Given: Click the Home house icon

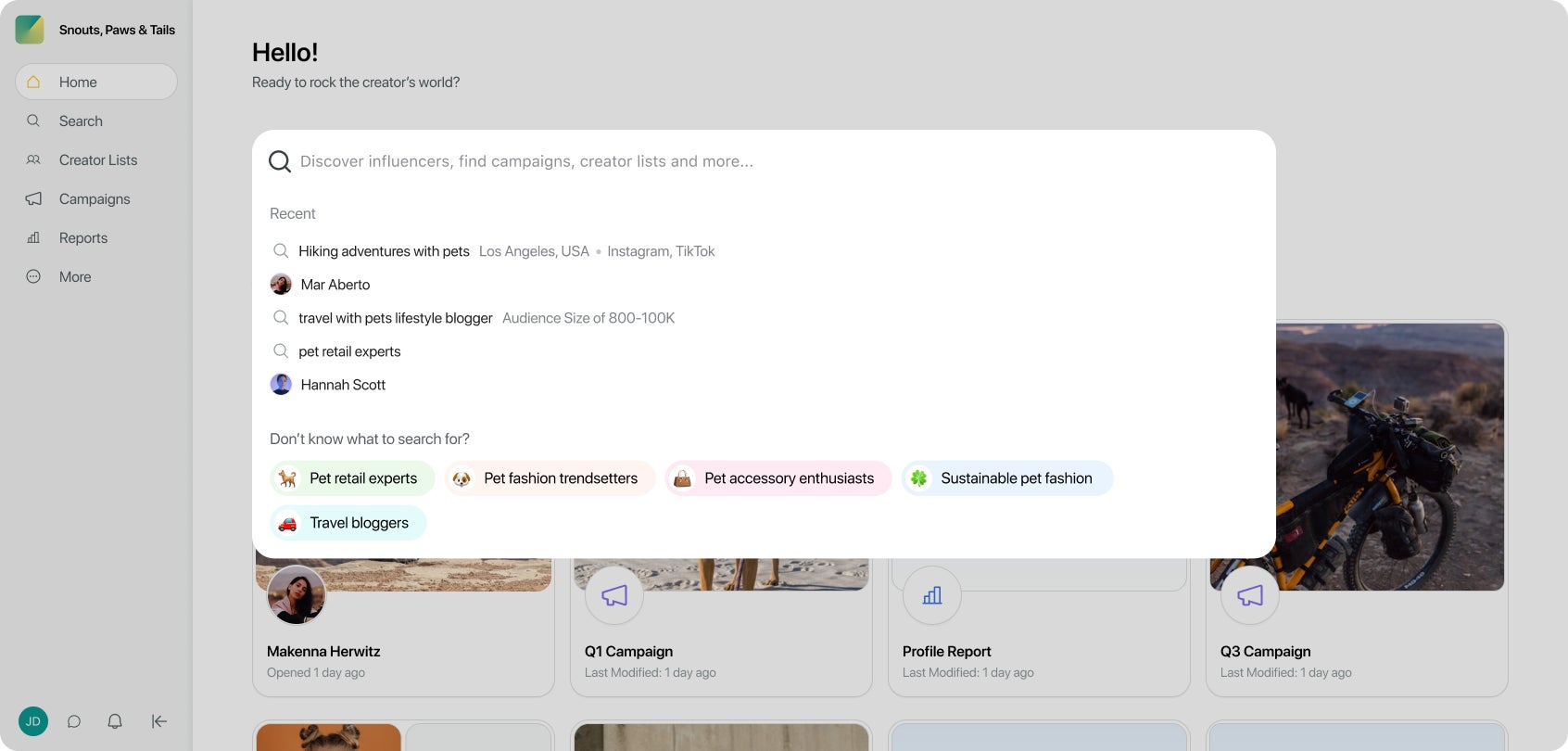Looking at the screenshot, I should tap(33, 82).
